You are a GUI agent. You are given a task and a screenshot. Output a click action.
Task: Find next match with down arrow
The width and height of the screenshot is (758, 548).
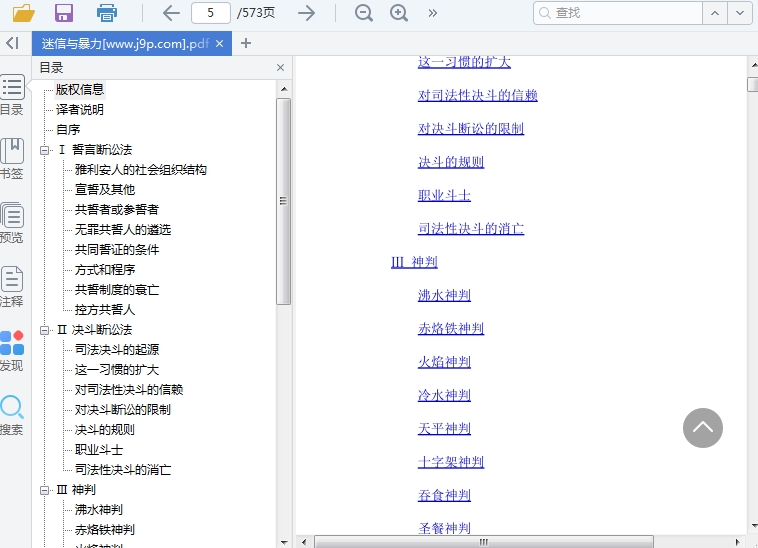pos(740,13)
